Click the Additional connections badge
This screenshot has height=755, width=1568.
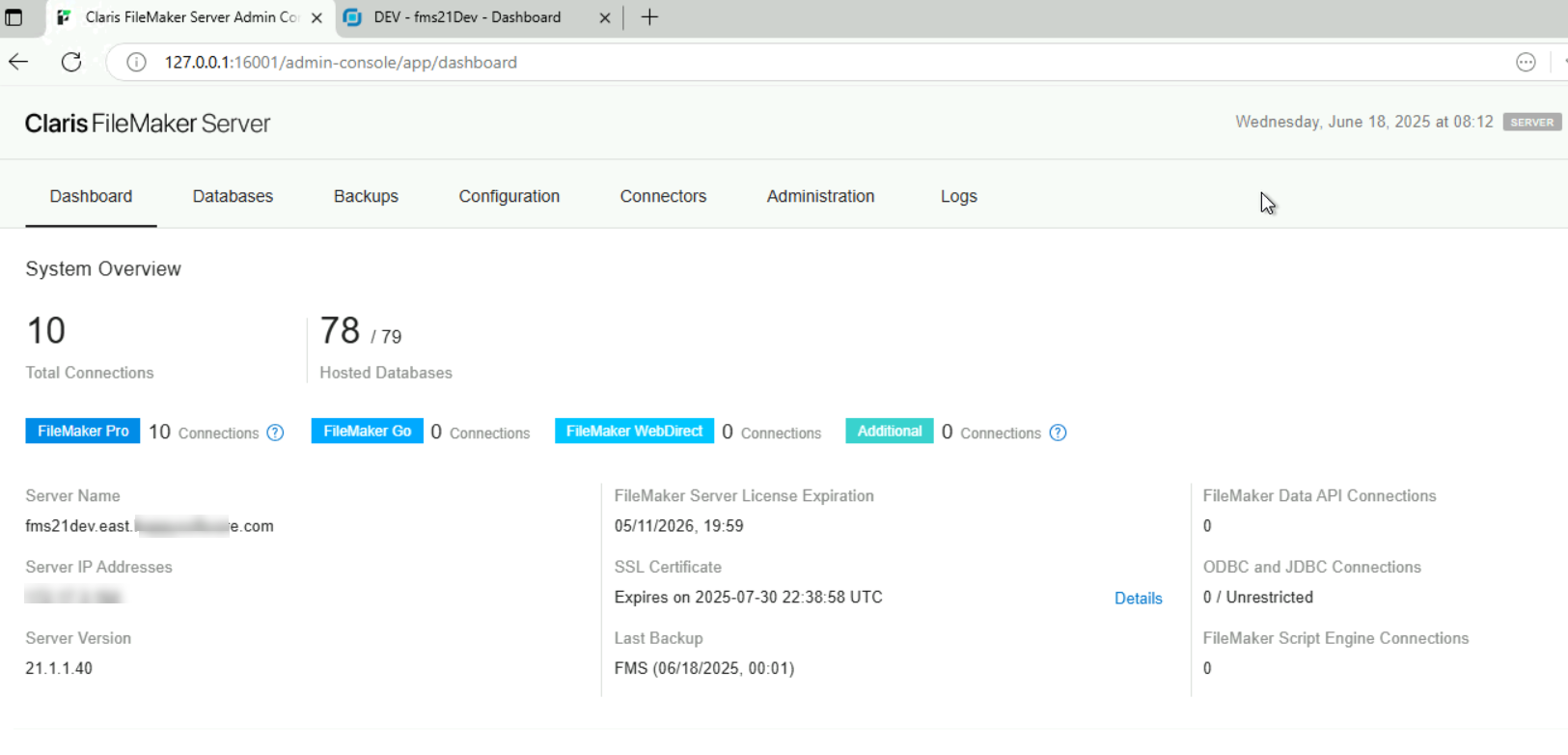889,432
